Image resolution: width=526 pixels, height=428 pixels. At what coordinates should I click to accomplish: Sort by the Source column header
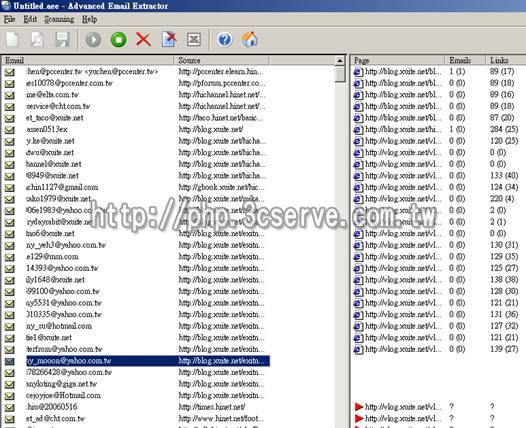click(221, 60)
